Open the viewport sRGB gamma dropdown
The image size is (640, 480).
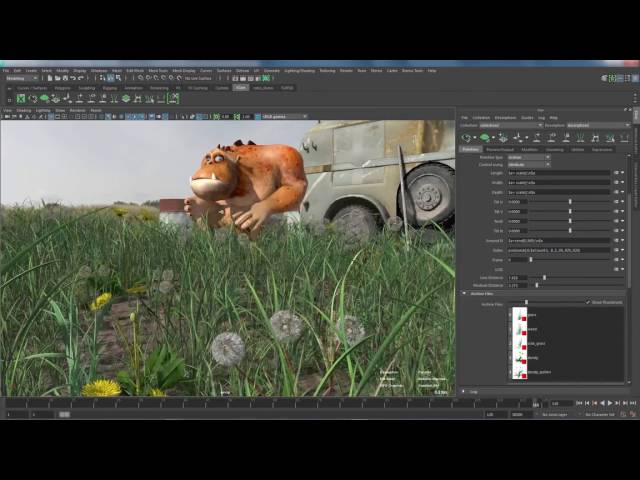(x=284, y=117)
